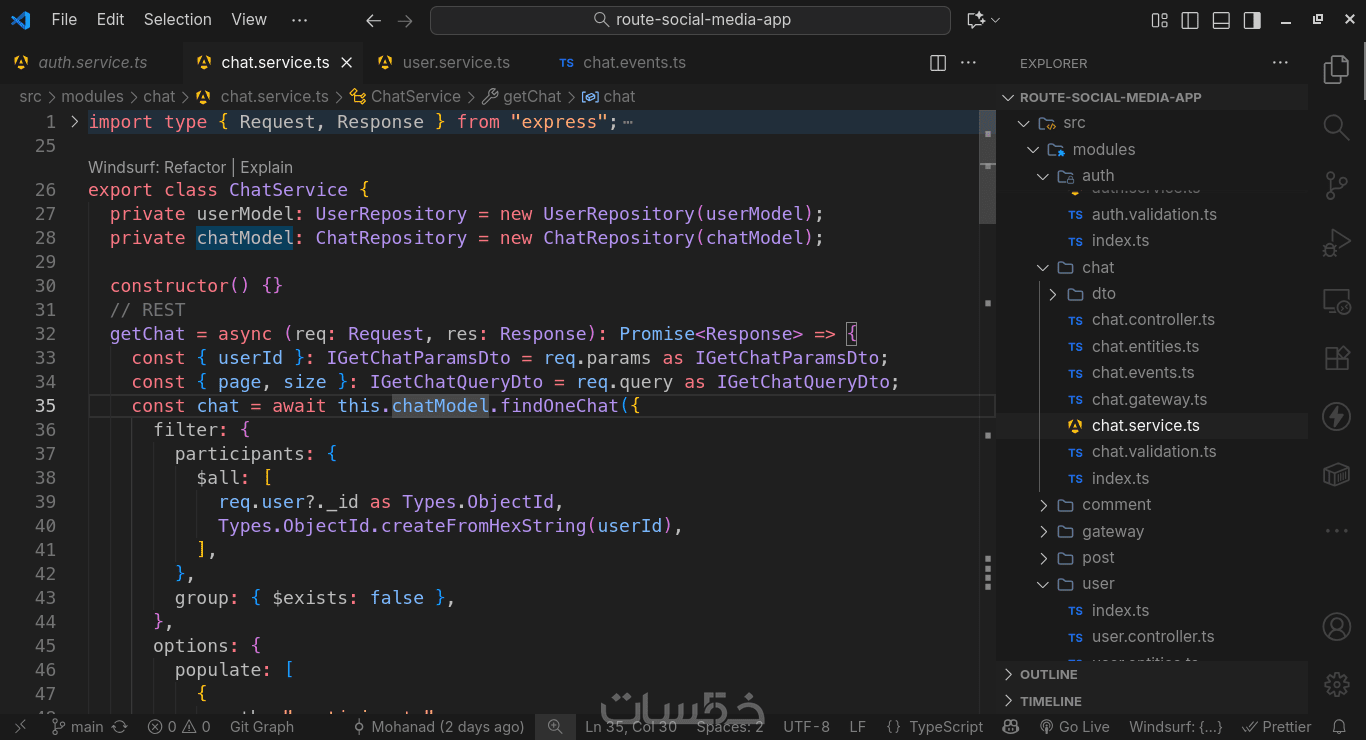Click the main branch in status bar

tap(77, 727)
